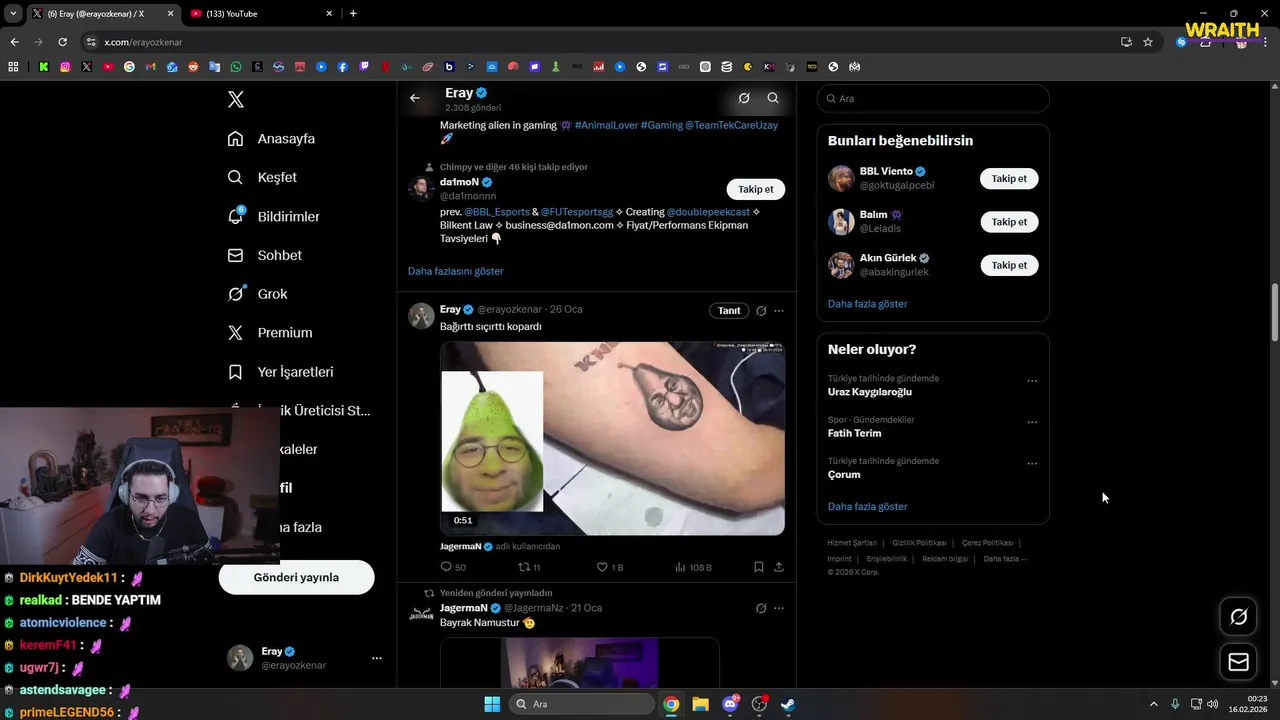
Task: Bookmark the Bağırttı sıçırttı post
Action: pyautogui.click(x=759, y=567)
